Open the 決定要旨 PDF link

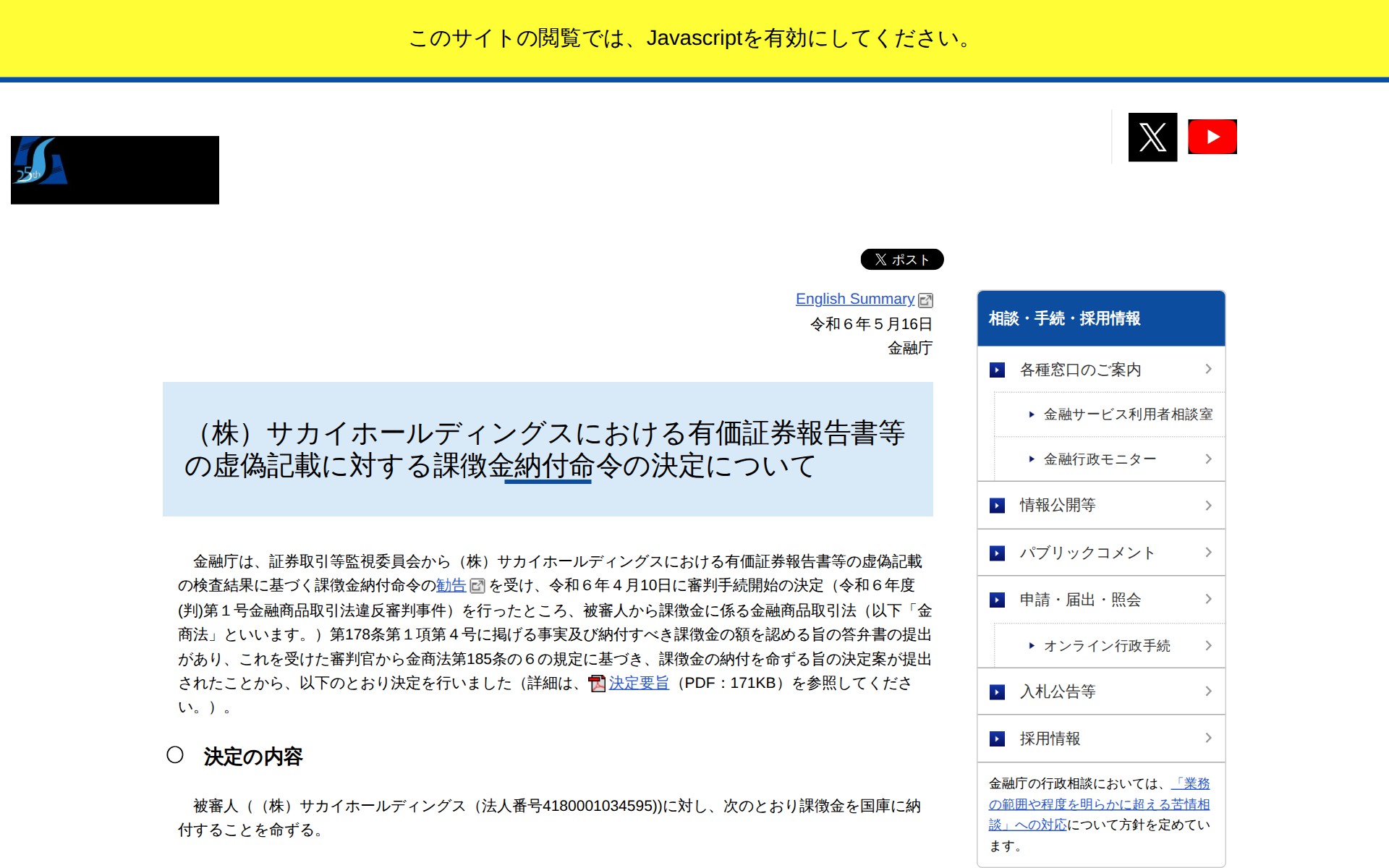[639, 683]
